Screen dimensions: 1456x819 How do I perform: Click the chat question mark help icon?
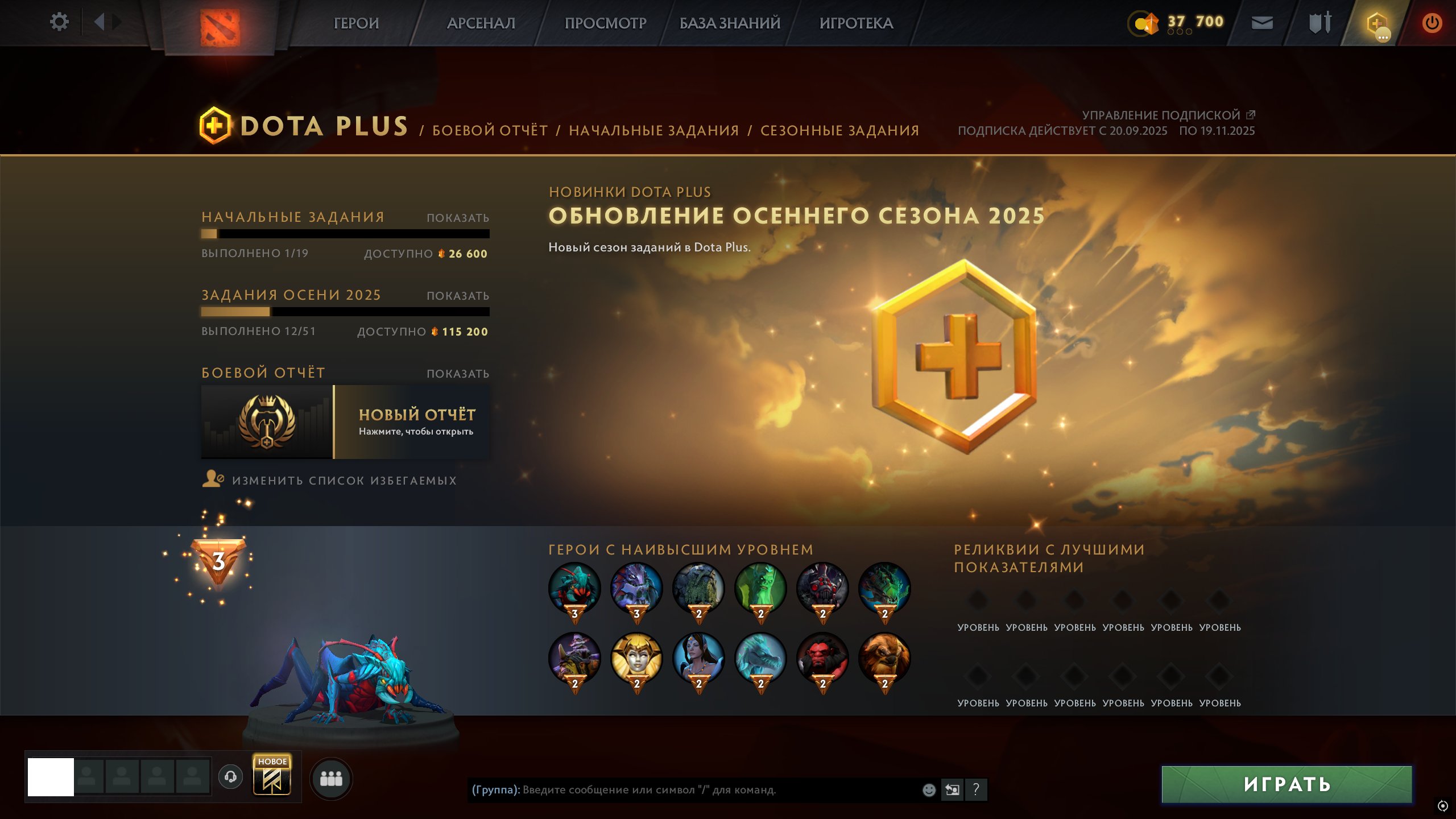pyautogui.click(x=976, y=789)
